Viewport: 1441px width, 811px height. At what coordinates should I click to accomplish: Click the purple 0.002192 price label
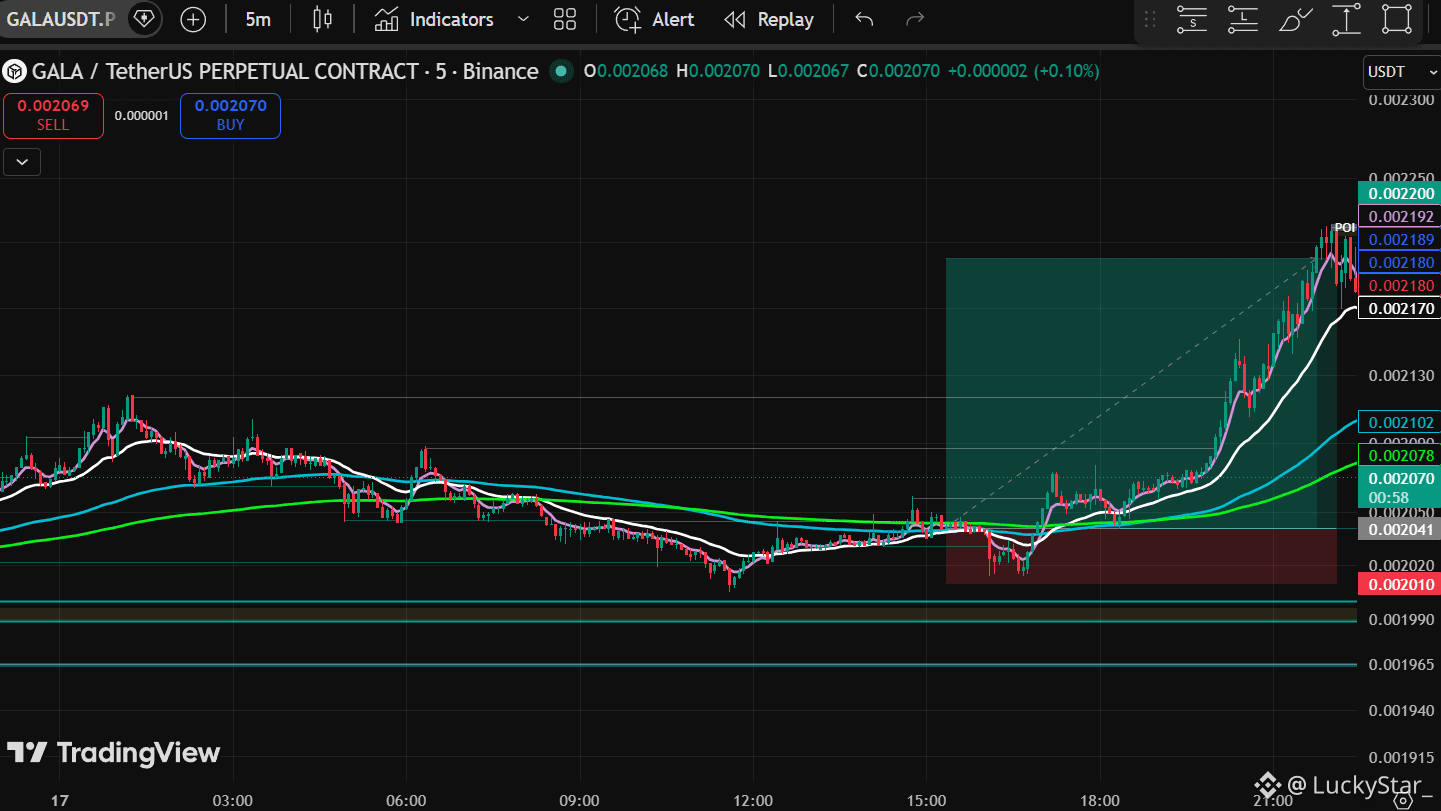1399,216
